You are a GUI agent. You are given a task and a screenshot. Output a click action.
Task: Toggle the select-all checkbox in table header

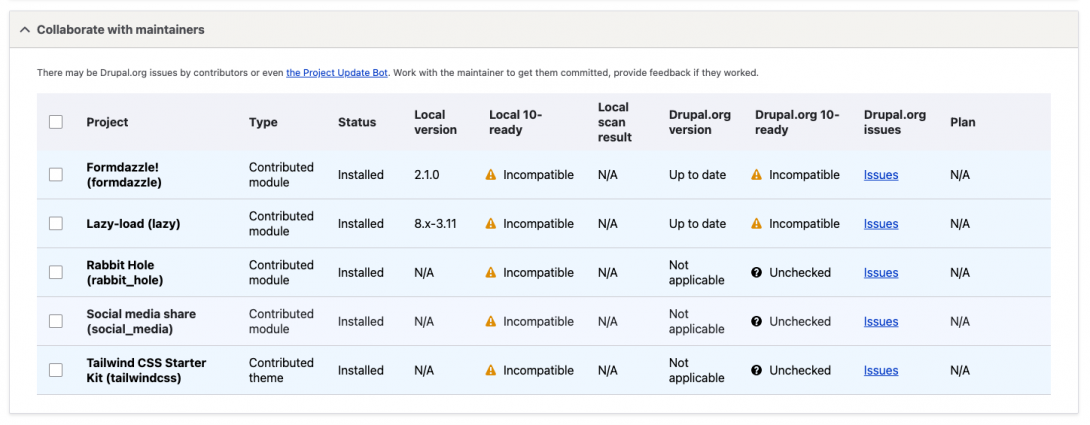coord(56,122)
